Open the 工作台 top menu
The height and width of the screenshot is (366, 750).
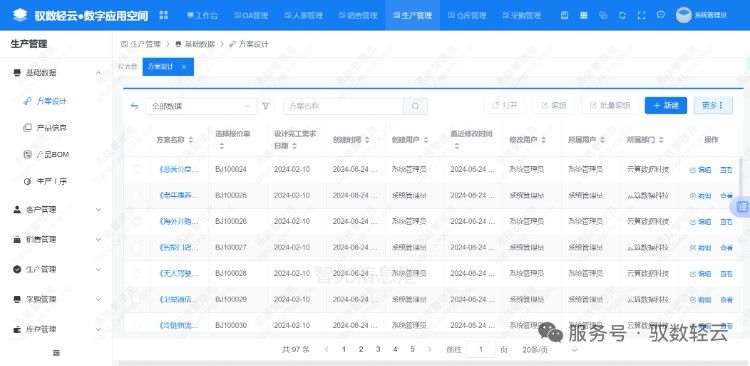point(202,15)
